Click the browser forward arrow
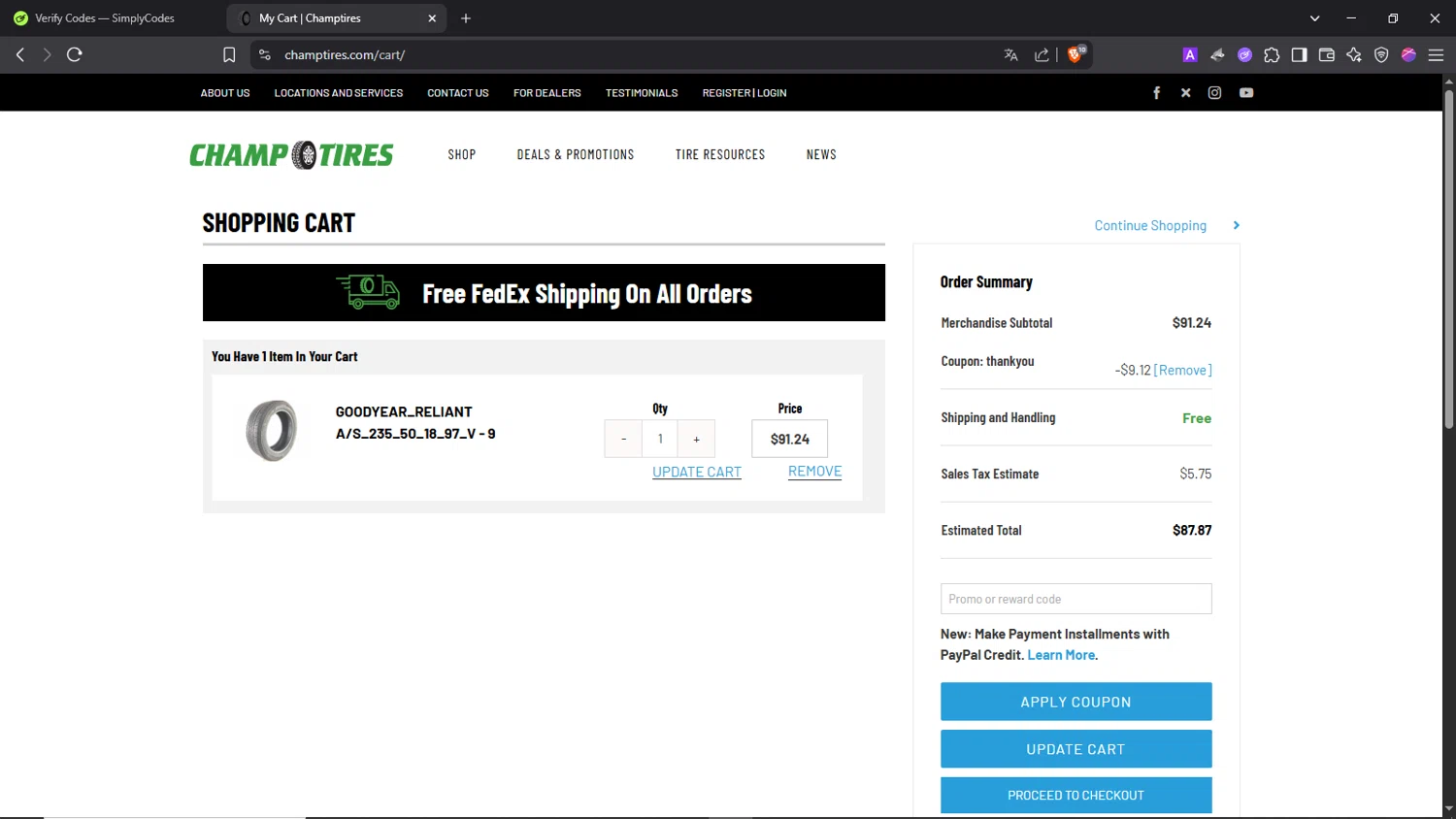 [47, 55]
